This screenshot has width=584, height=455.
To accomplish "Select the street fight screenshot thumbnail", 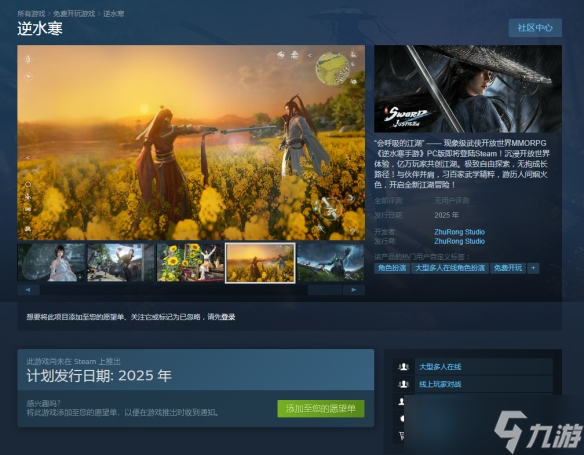I will 121,263.
